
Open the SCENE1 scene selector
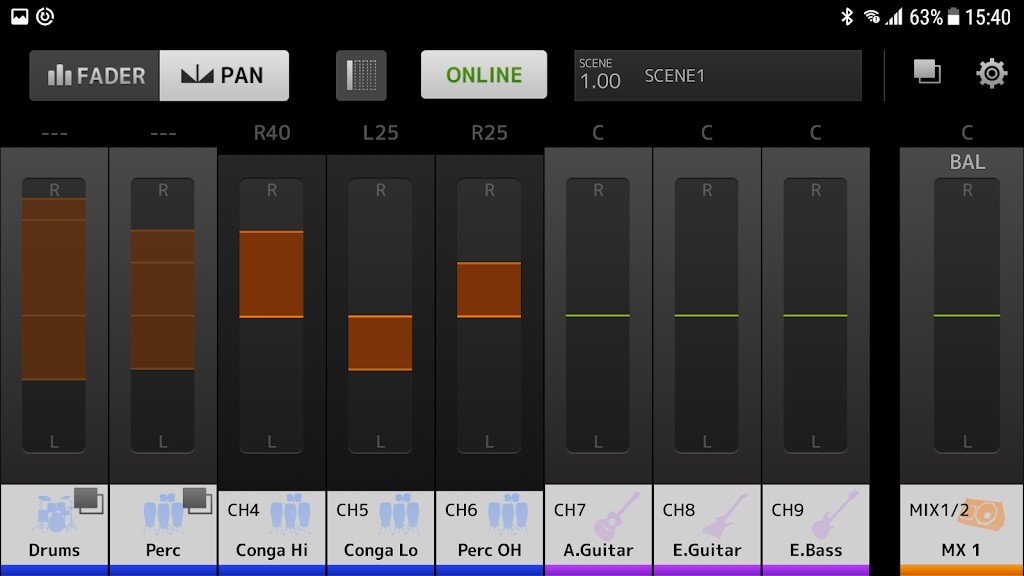coord(716,74)
